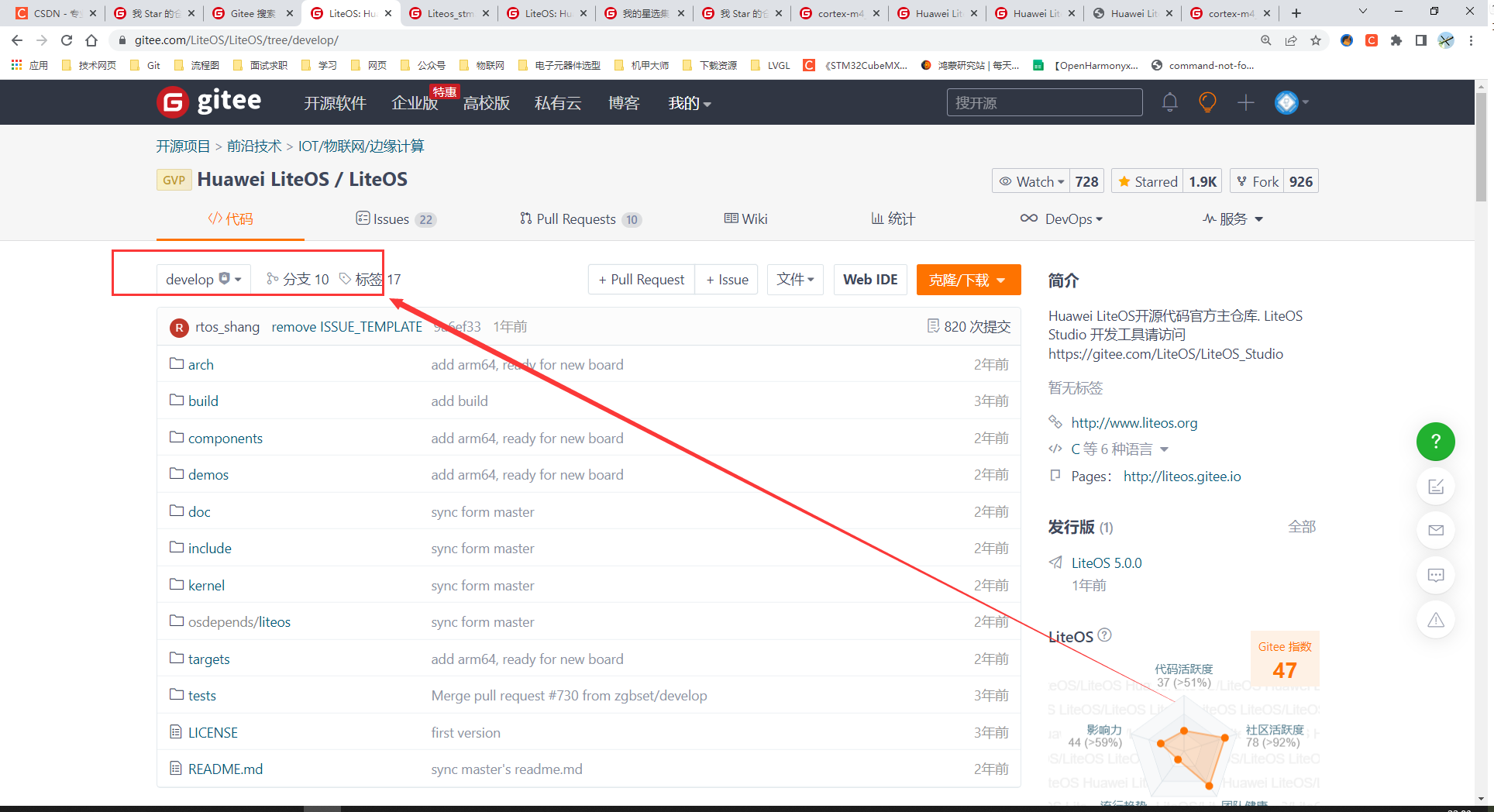The image size is (1494, 812).
Task: Expand the Watch dropdown
Action: tap(1031, 181)
